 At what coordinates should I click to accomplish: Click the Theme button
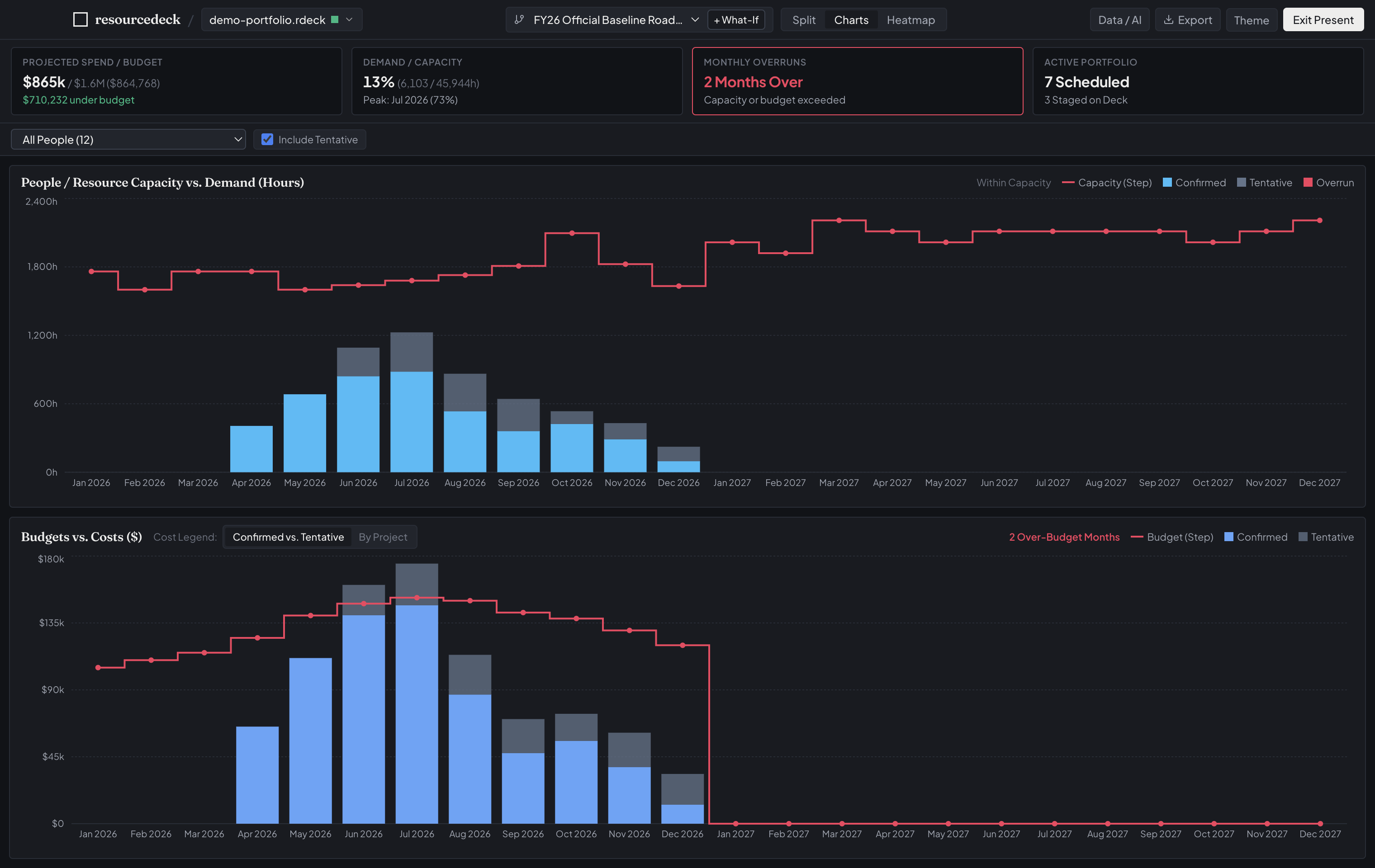1251,19
